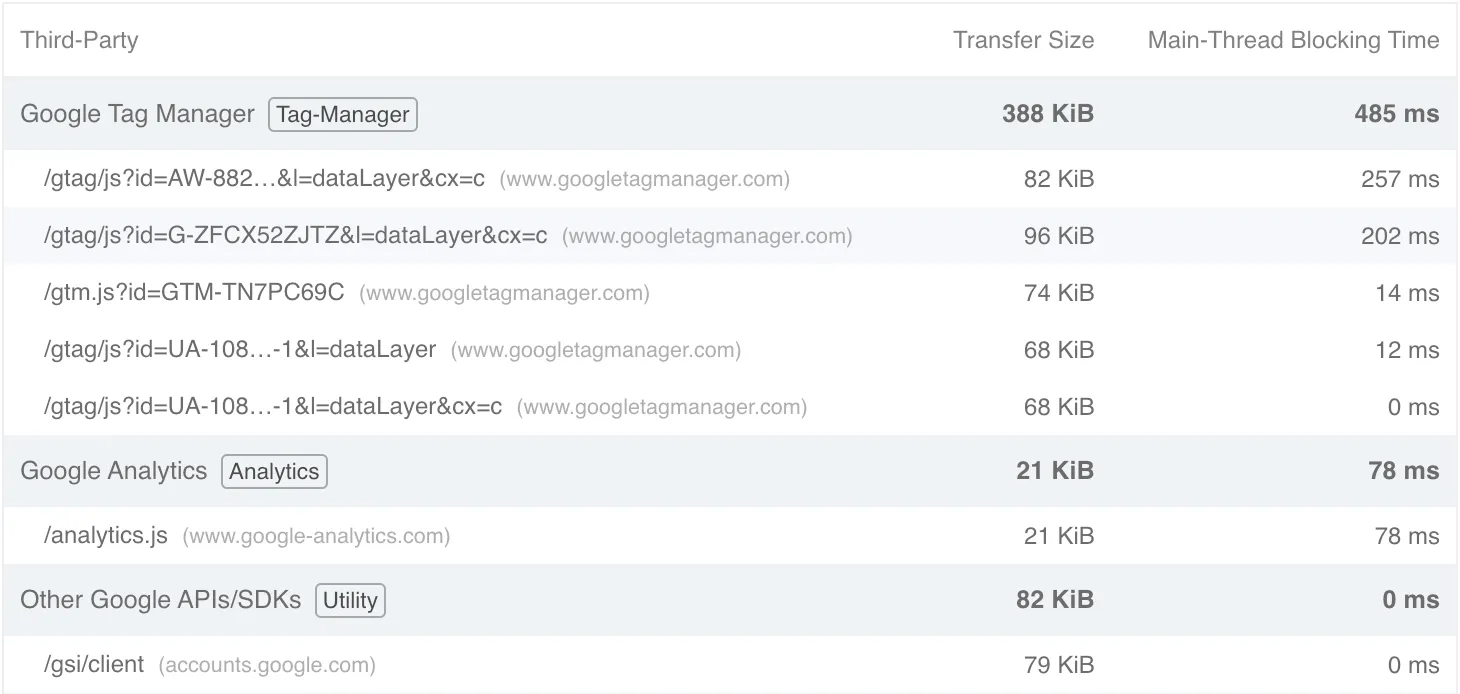This screenshot has width=1460, height=694.
Task: Click the 79 KiB transfer size value
Action: (1059, 665)
